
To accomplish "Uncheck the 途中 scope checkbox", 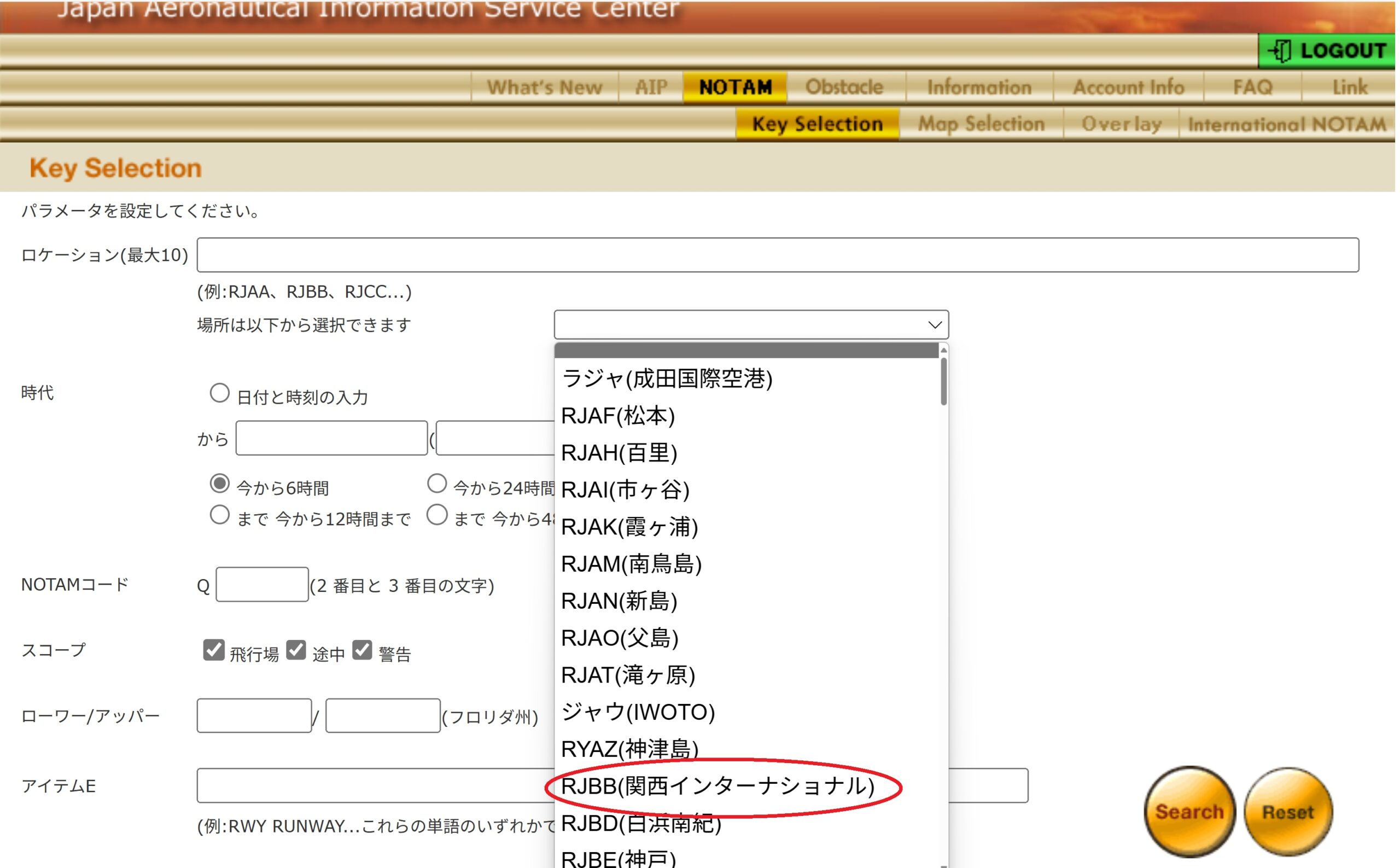I will click(296, 650).
